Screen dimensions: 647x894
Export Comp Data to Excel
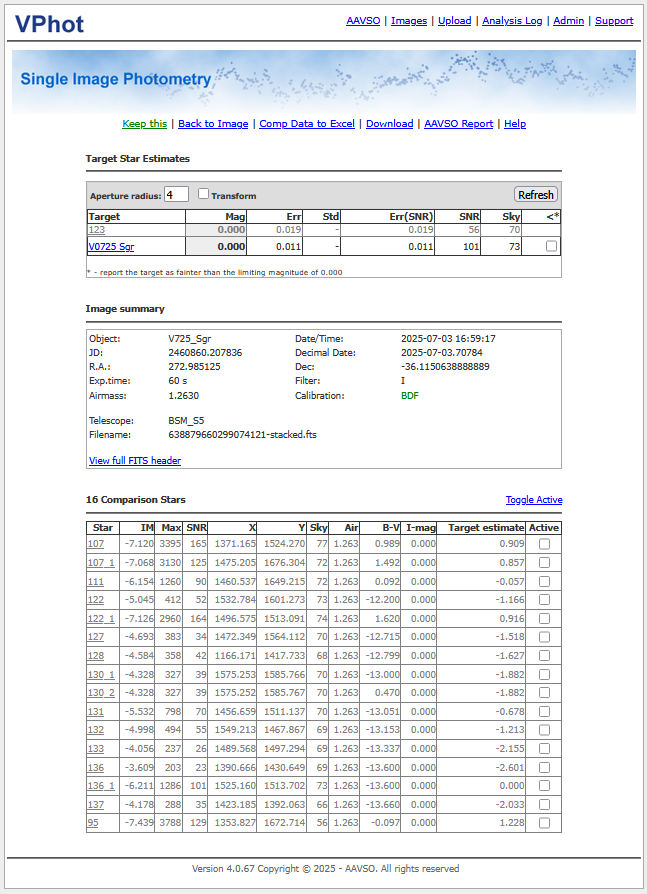pos(307,124)
